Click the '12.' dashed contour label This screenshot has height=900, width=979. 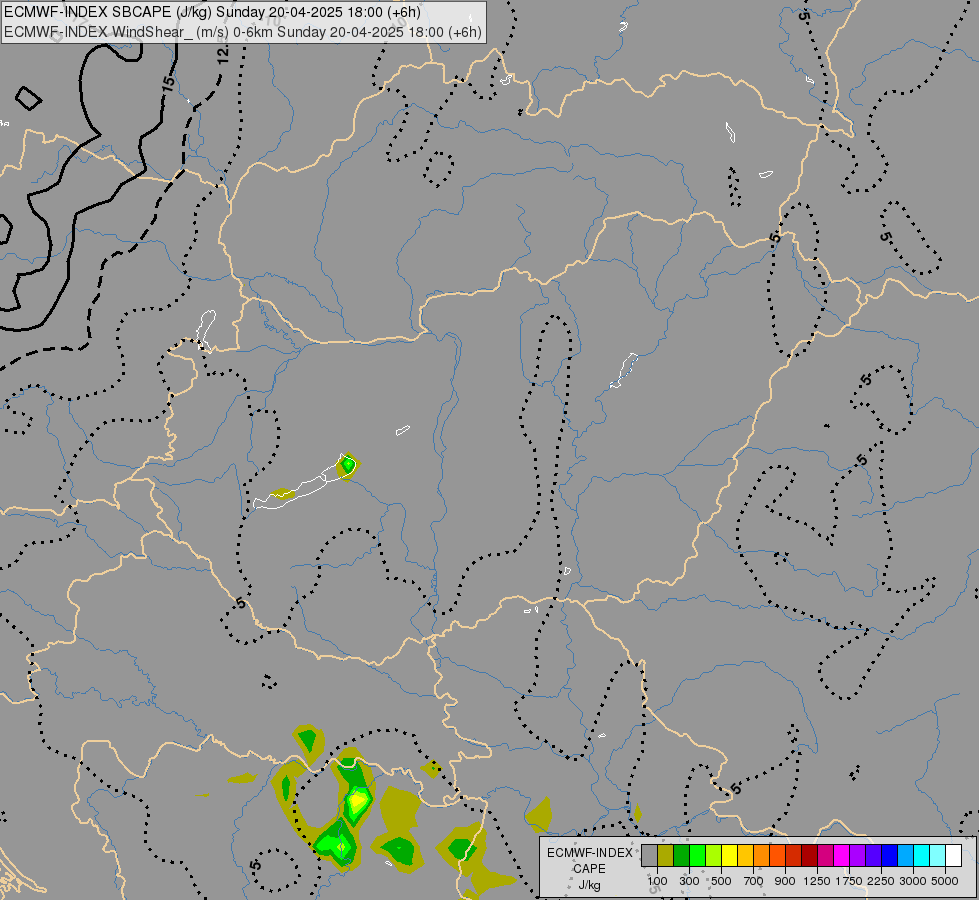coord(223,54)
